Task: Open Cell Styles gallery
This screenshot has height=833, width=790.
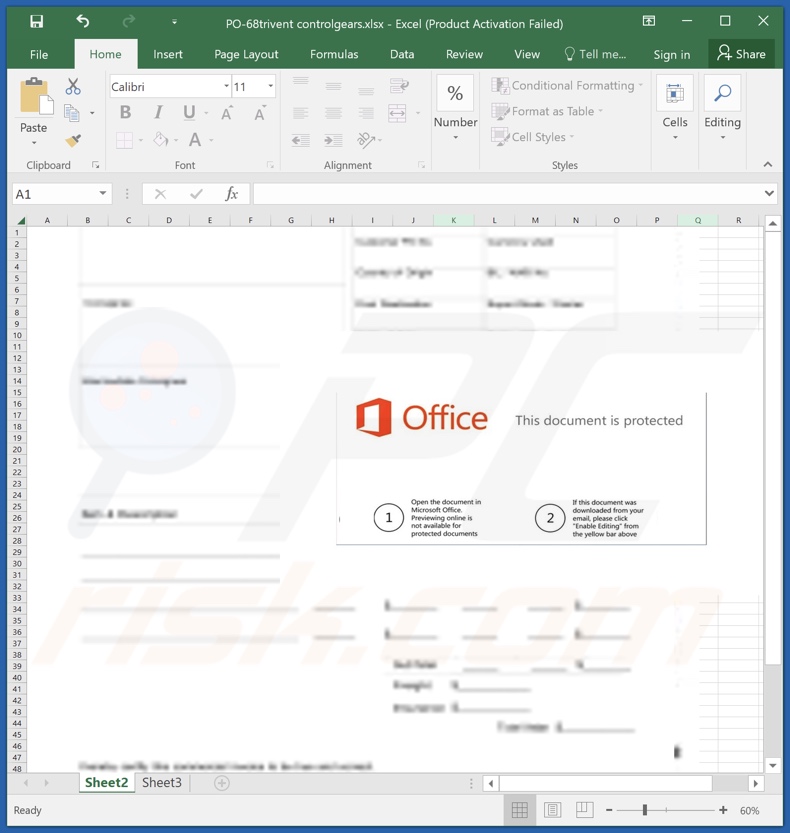Action: (x=533, y=137)
